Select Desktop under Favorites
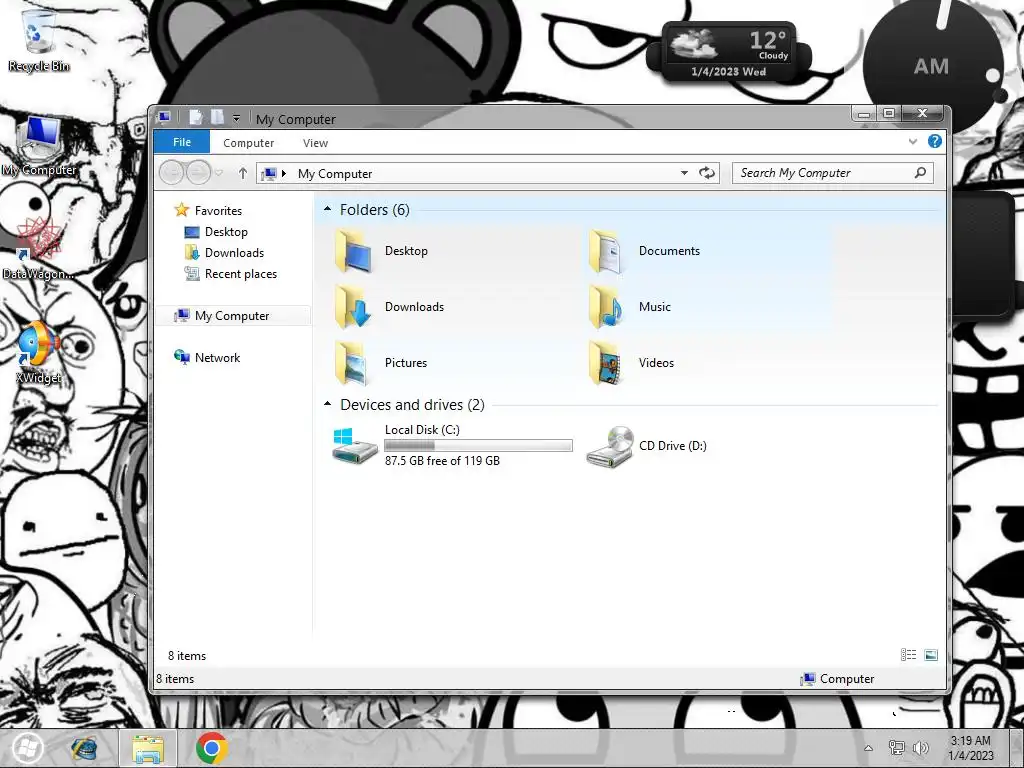This screenshot has height=768, width=1024. click(226, 232)
